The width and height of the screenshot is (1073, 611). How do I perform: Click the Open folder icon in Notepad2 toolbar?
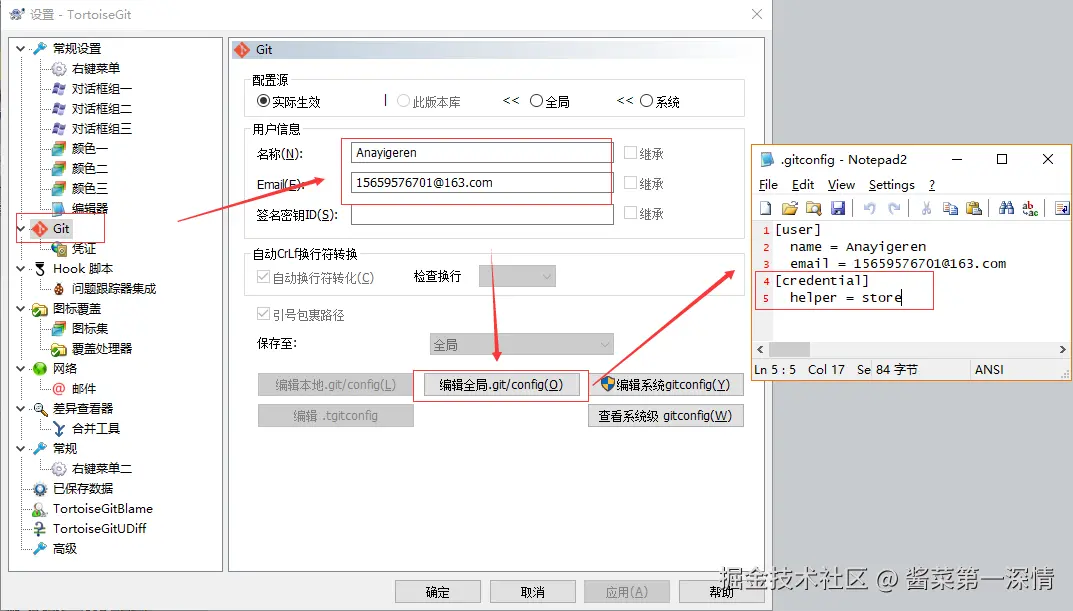click(x=790, y=208)
